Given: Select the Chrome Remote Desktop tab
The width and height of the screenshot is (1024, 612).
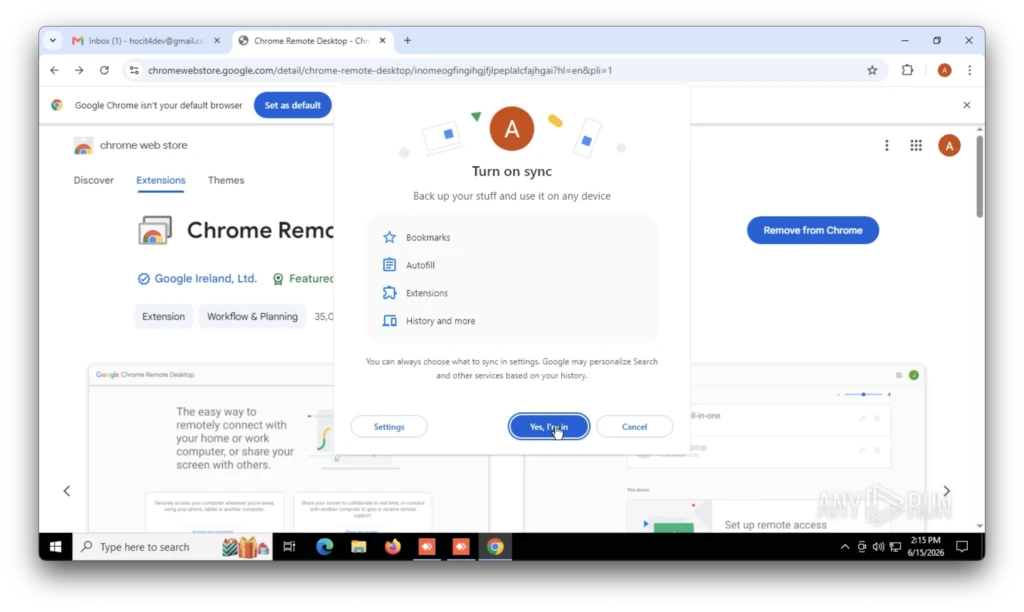Looking at the screenshot, I should tap(312, 40).
